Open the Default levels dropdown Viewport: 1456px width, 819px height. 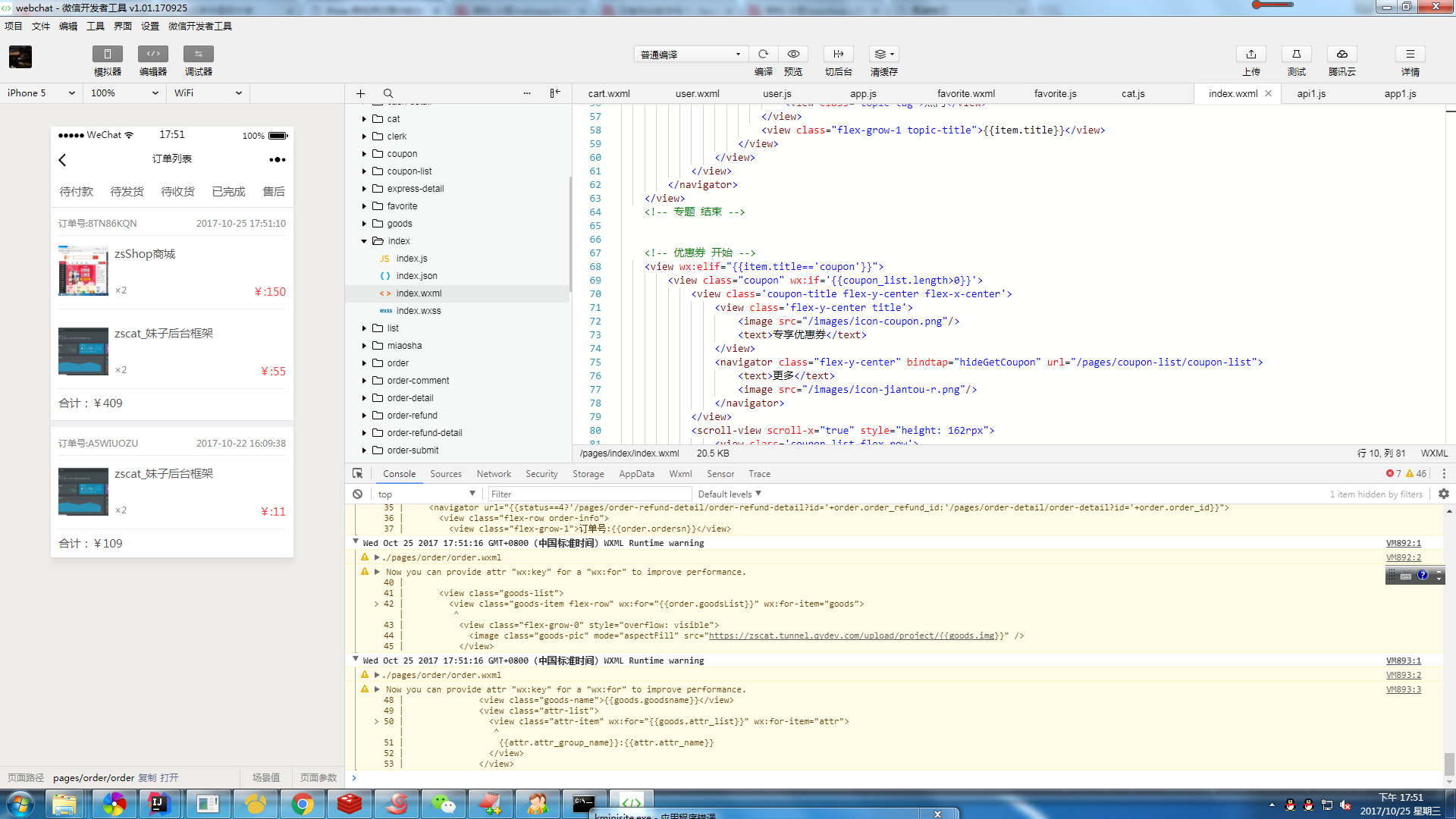pos(729,494)
